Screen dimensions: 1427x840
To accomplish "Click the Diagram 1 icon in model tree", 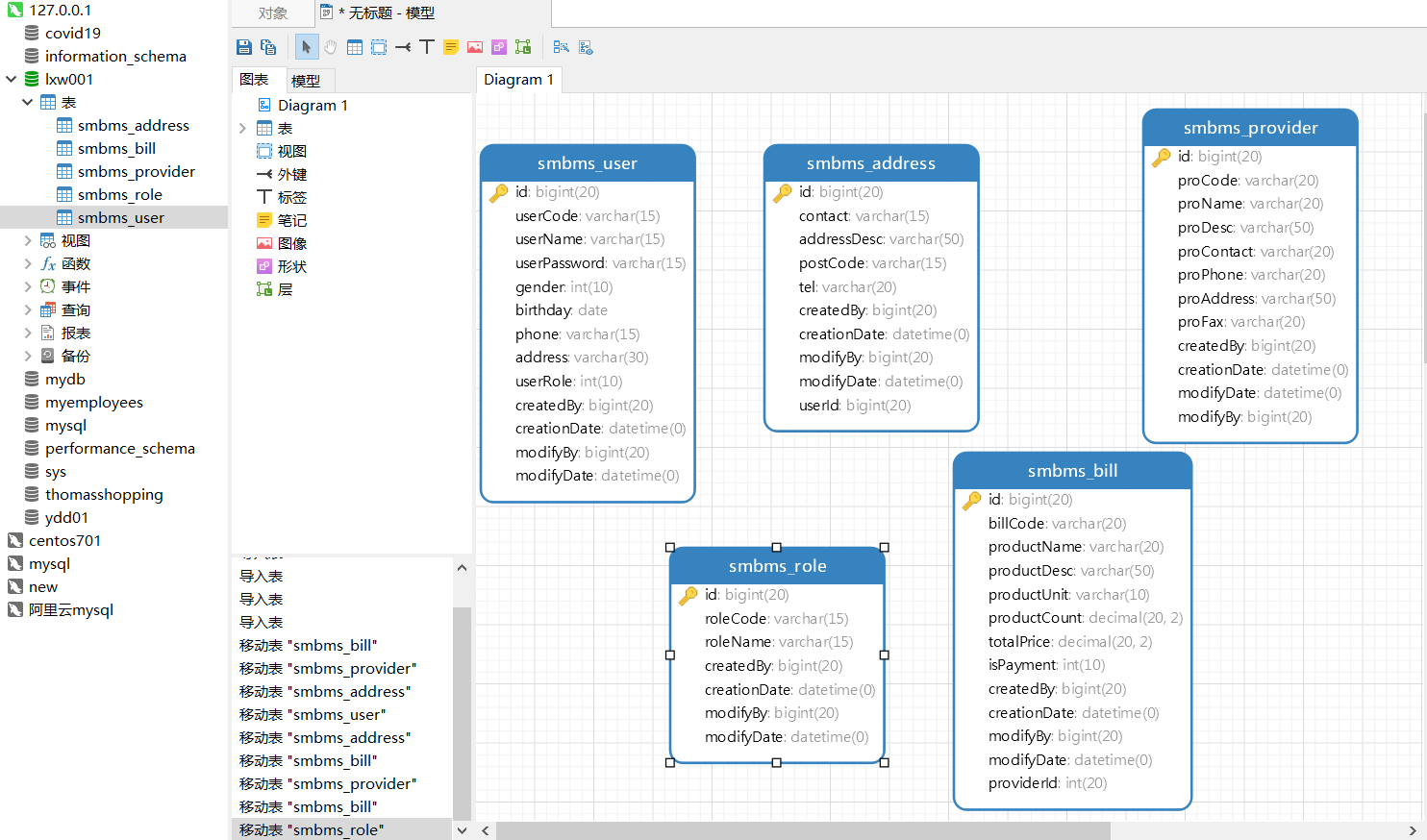I will 264,105.
